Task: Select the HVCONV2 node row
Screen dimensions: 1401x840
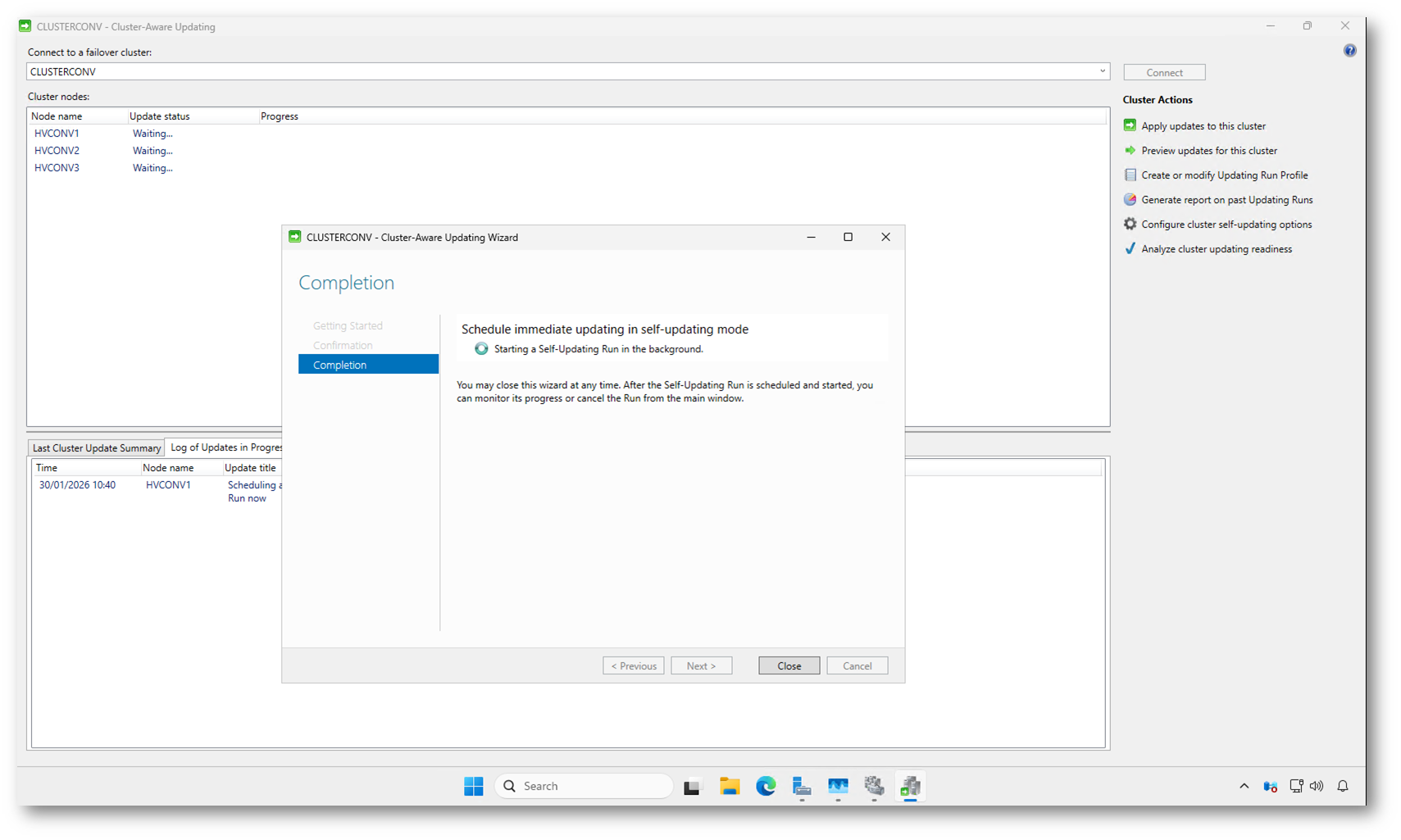Action: coord(57,151)
